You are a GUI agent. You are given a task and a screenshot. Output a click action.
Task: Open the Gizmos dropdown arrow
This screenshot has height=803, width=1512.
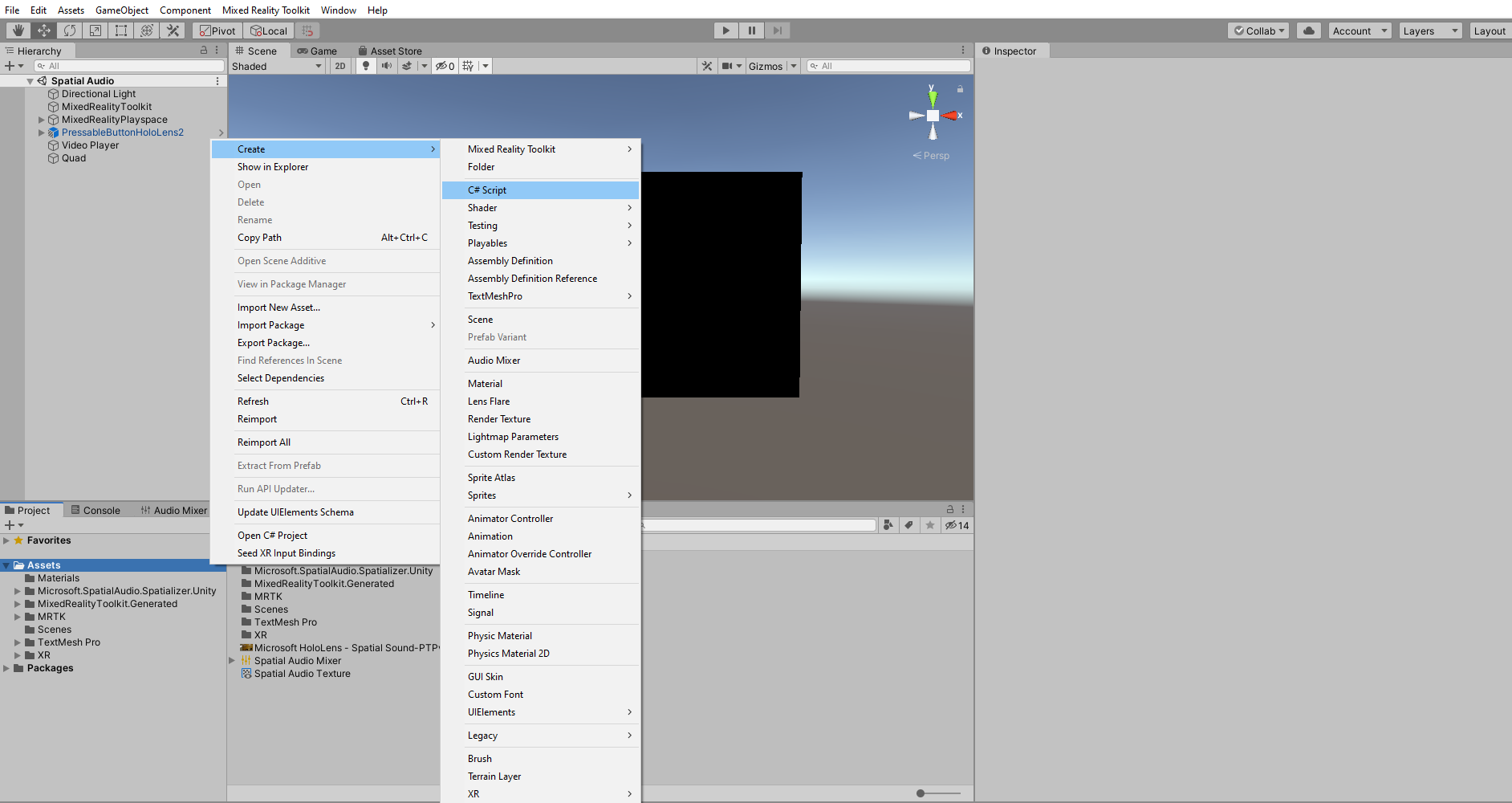point(794,66)
